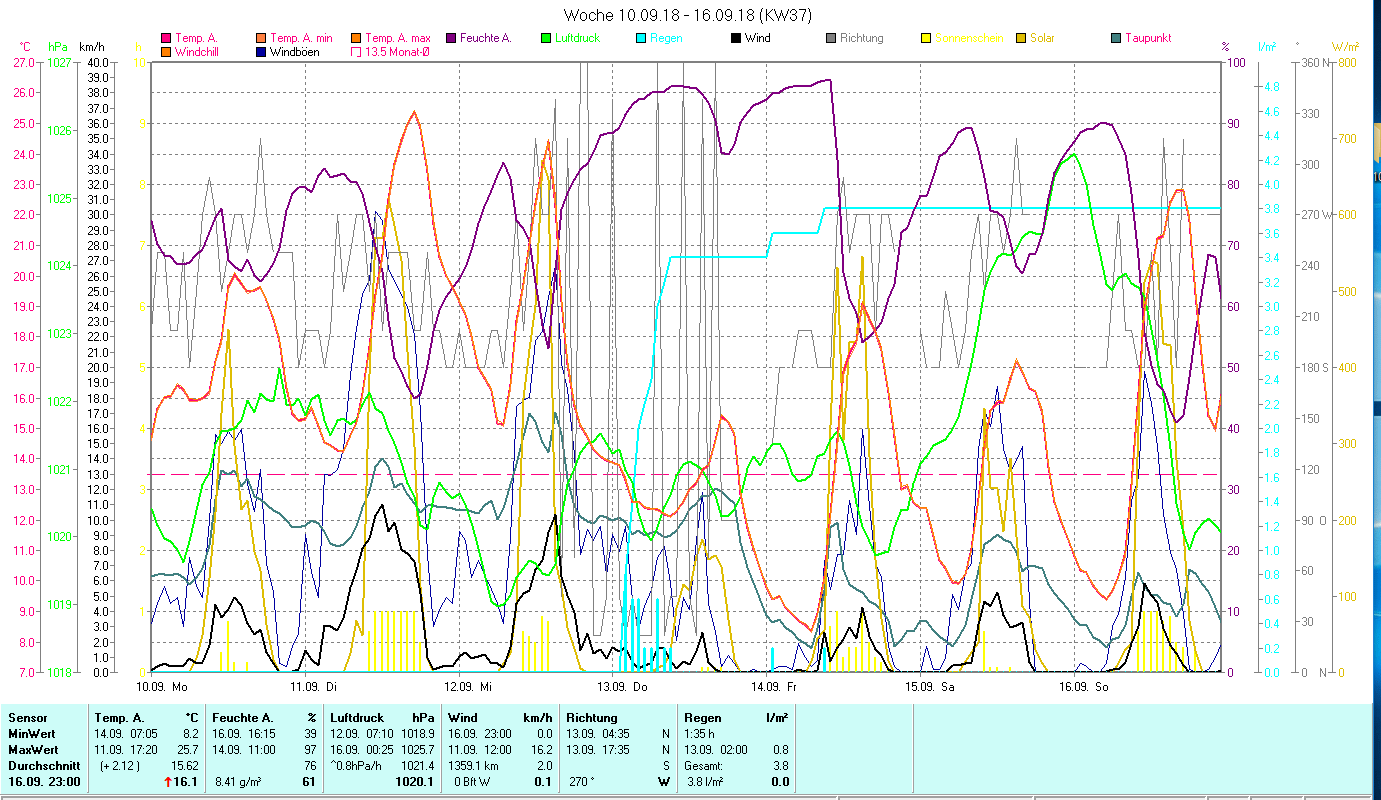Pick the black Wind legend swatch
1381x800 pixels.
[736, 39]
